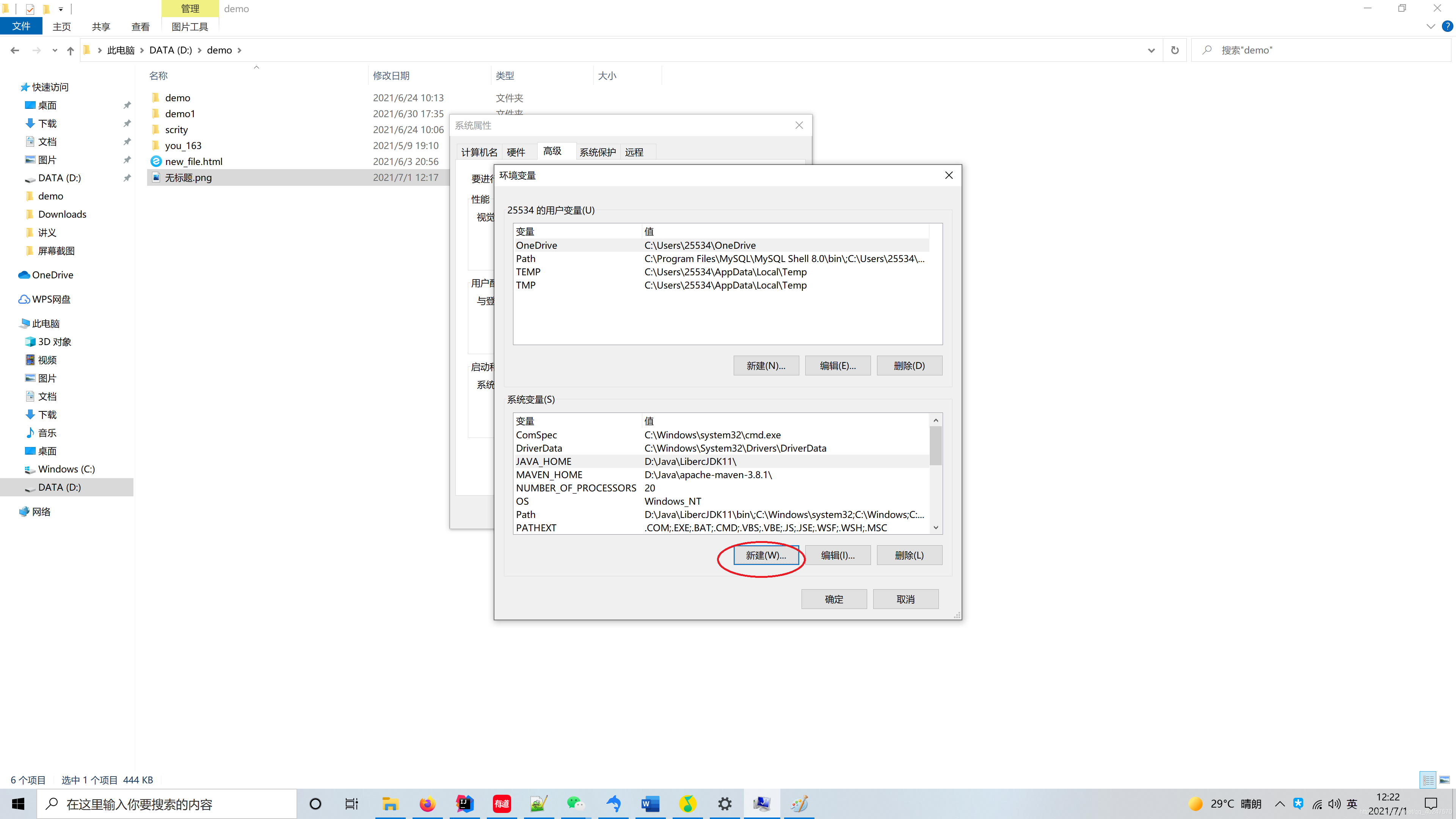
Task: Open IntelliJ IDEA from the taskbar
Action: point(464,804)
